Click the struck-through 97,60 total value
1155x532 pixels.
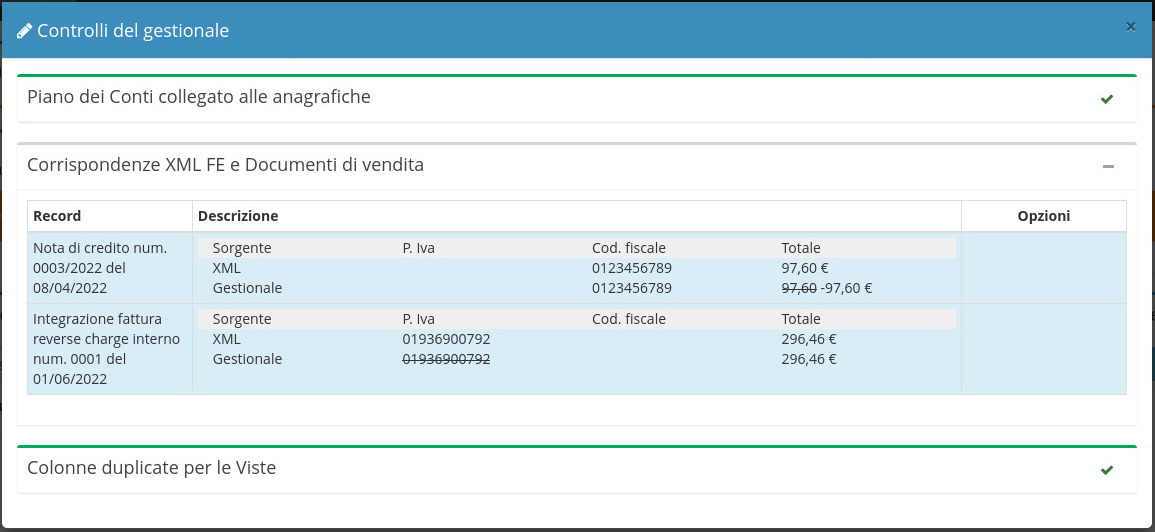(x=799, y=288)
